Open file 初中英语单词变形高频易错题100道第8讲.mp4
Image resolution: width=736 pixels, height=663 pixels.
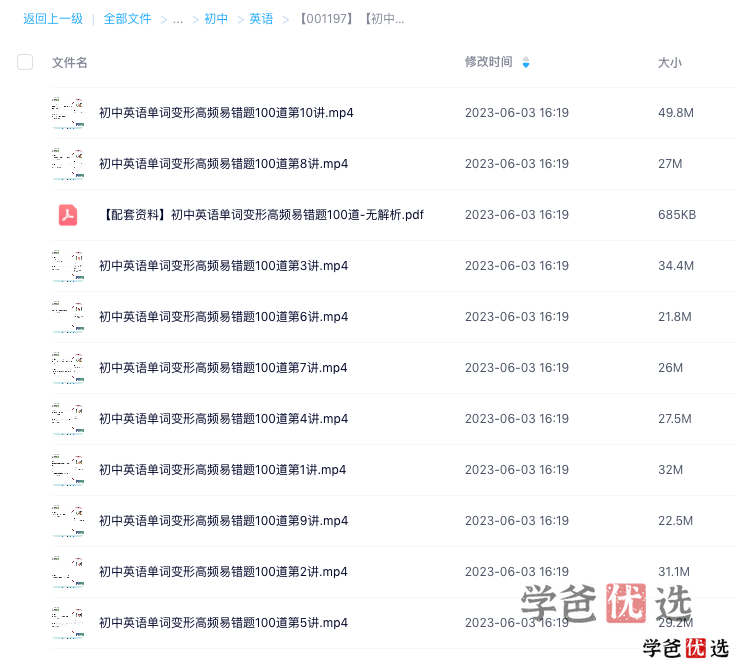pyautogui.click(x=223, y=164)
